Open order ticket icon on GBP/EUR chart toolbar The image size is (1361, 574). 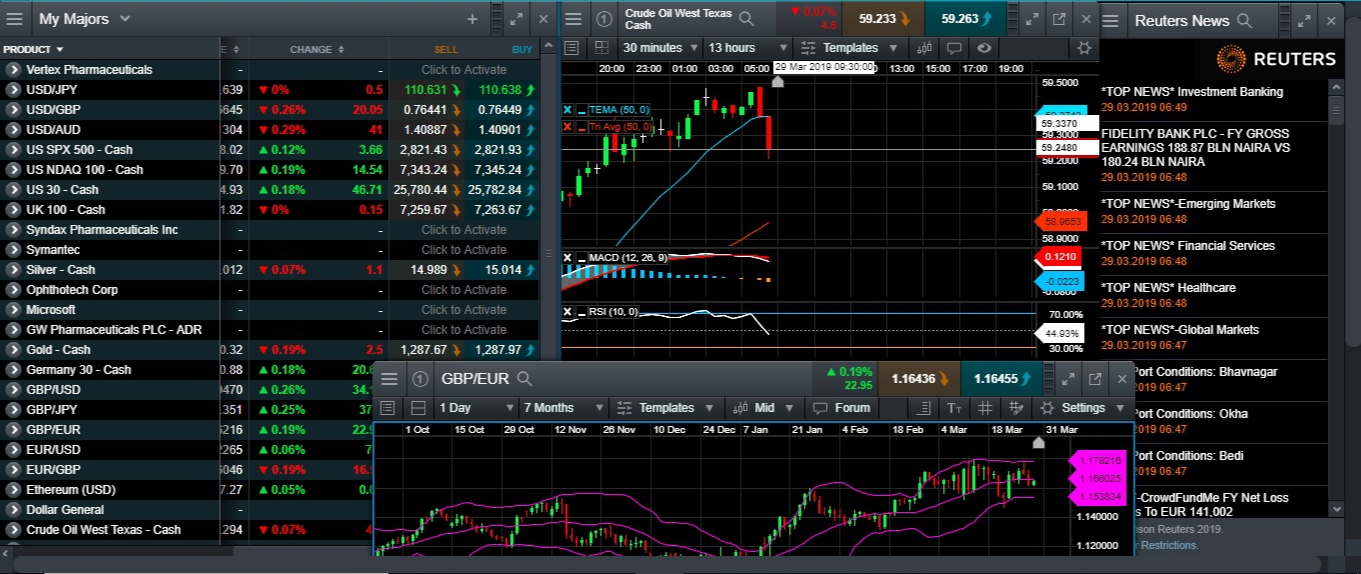tap(388, 408)
